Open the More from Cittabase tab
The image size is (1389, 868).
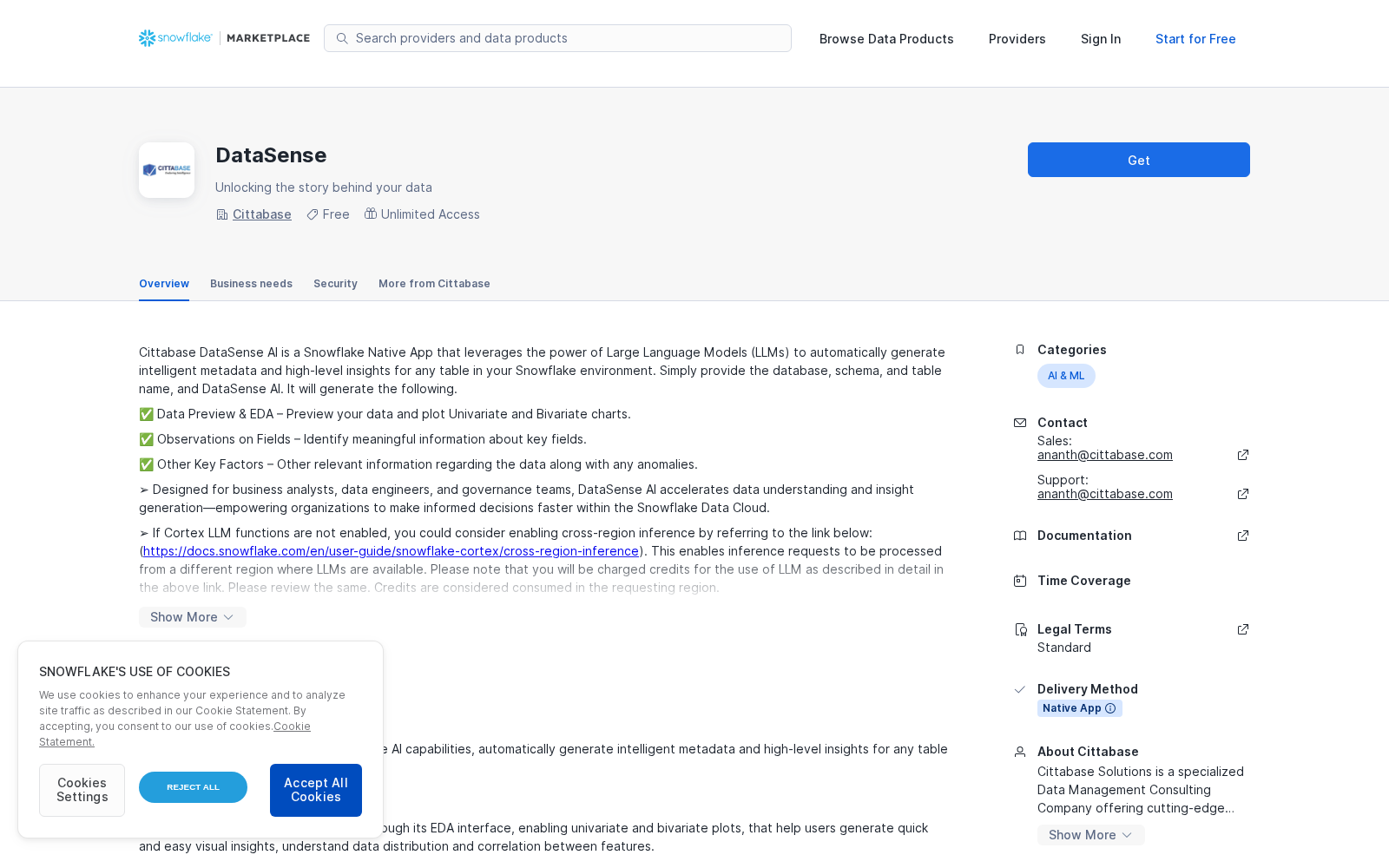(434, 284)
